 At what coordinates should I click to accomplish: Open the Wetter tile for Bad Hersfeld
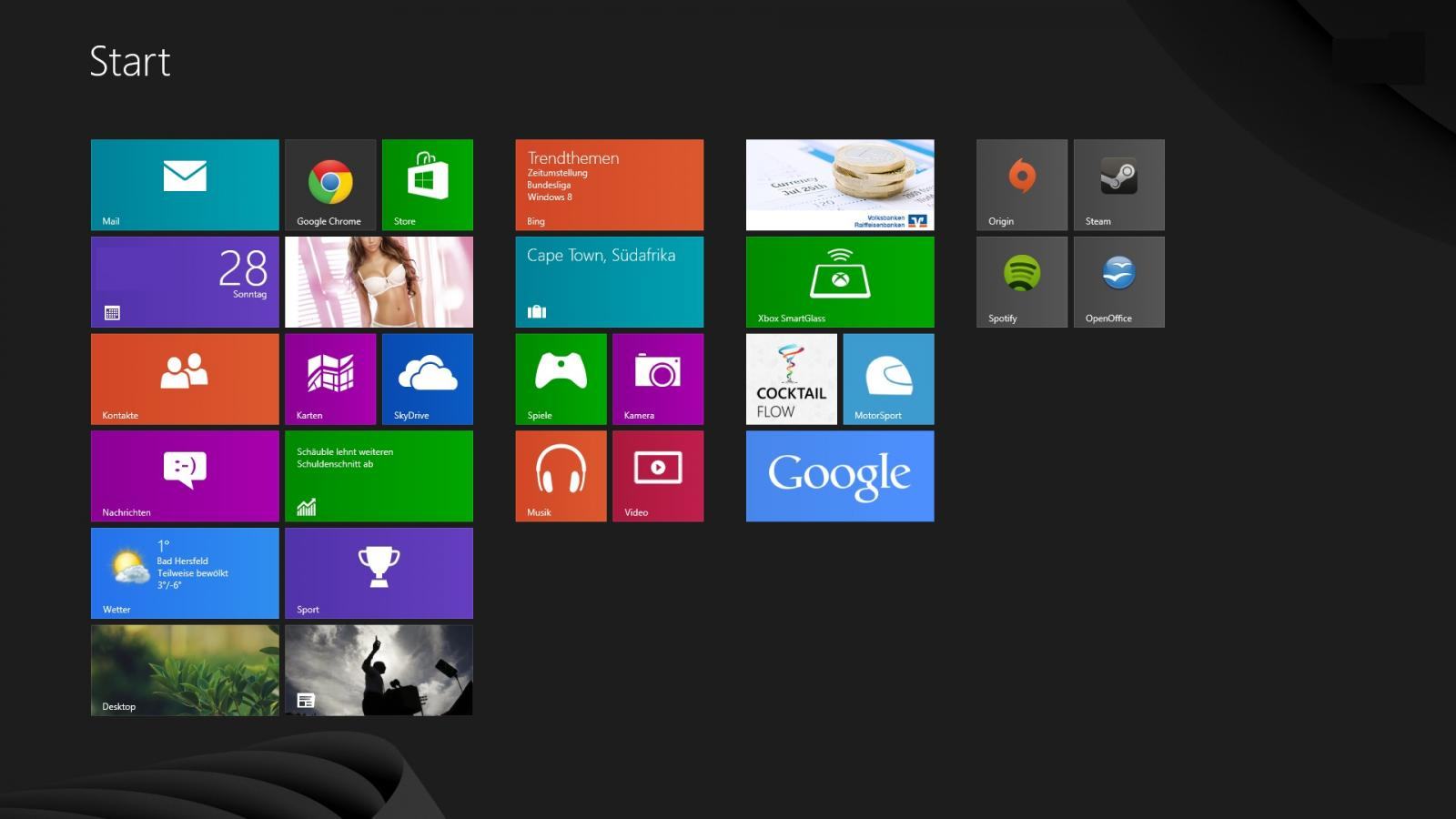[185, 573]
